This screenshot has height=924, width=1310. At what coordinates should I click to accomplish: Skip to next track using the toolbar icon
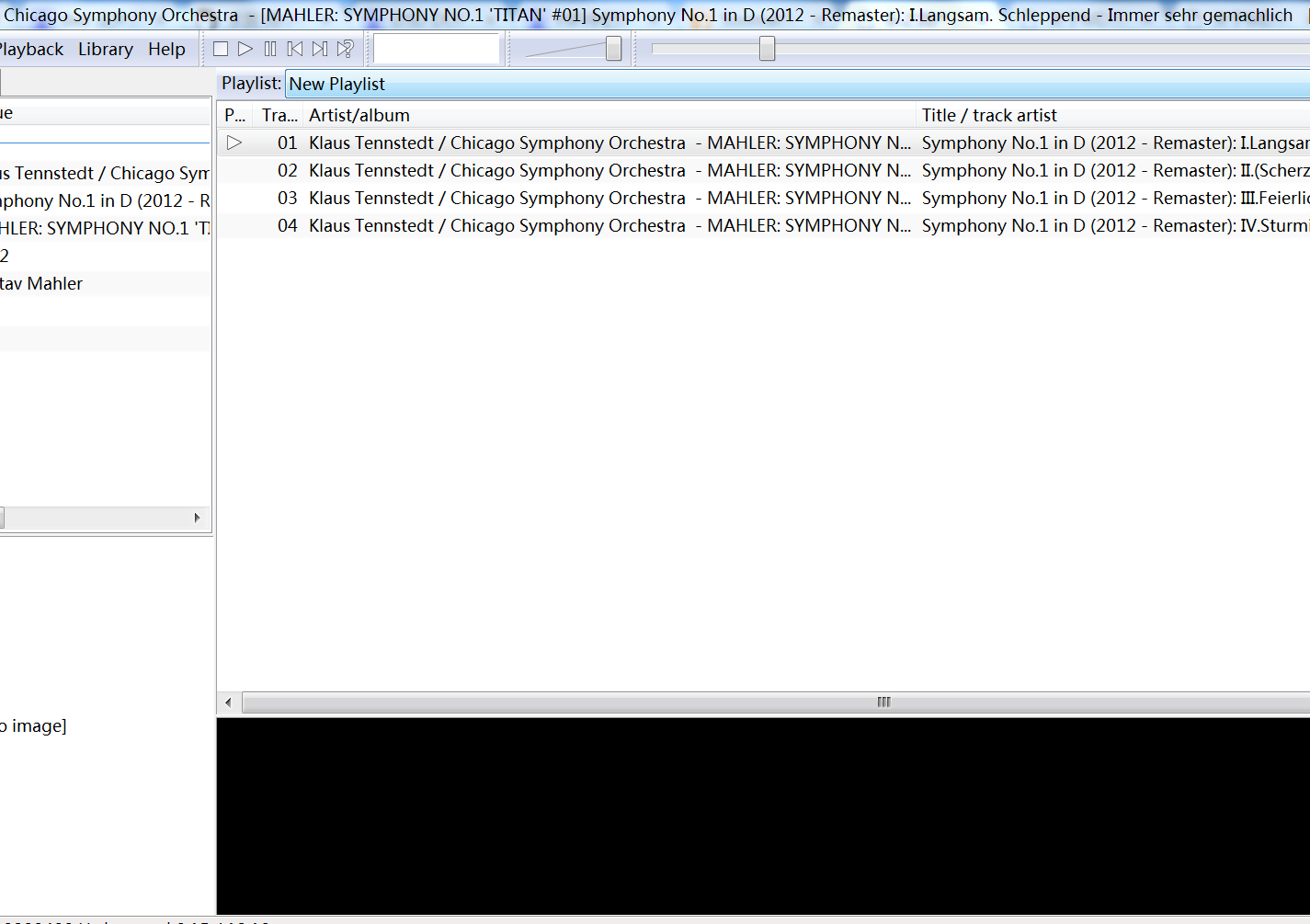(319, 49)
